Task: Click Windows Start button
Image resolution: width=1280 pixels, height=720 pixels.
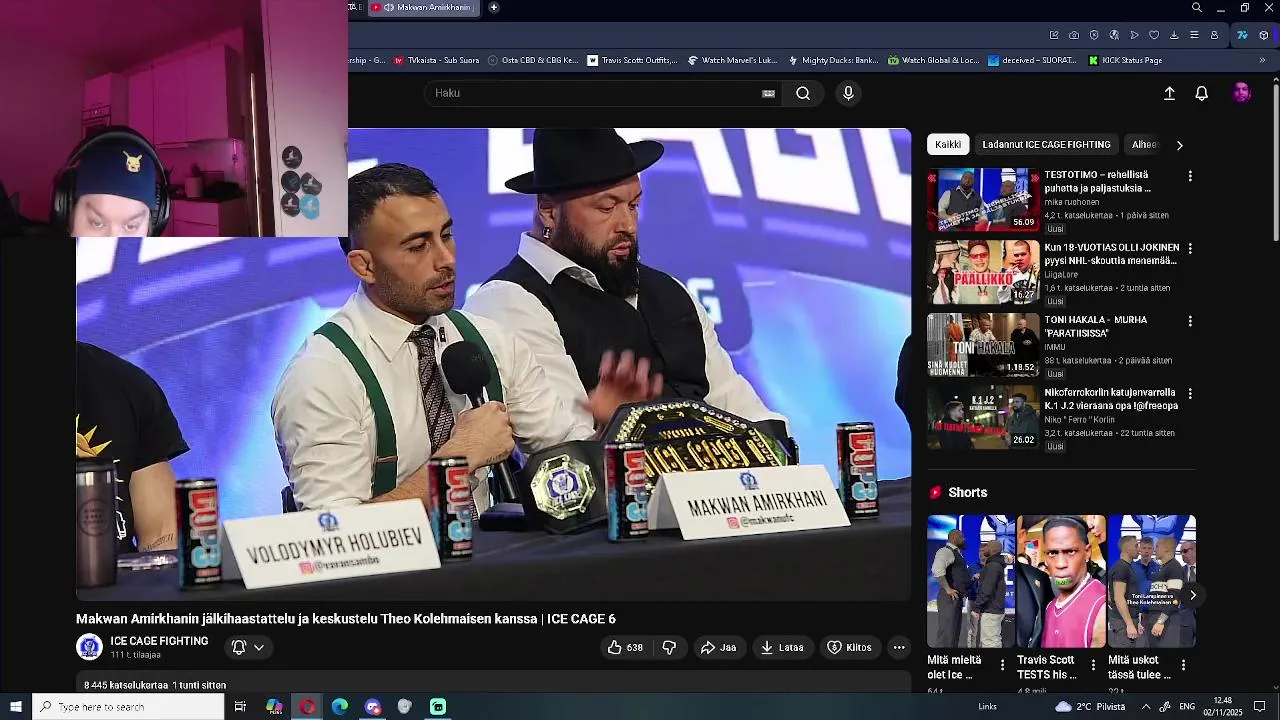Action: [x=16, y=707]
